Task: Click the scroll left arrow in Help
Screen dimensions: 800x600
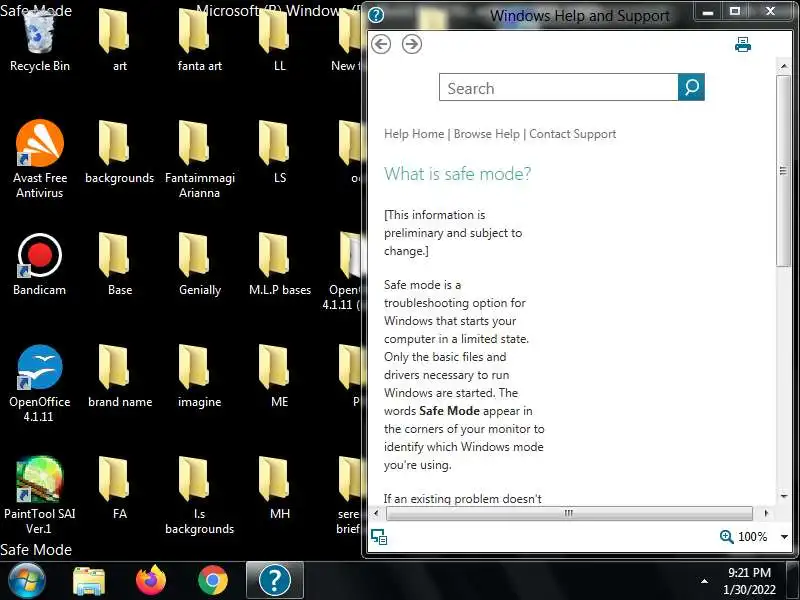Action: [x=377, y=513]
